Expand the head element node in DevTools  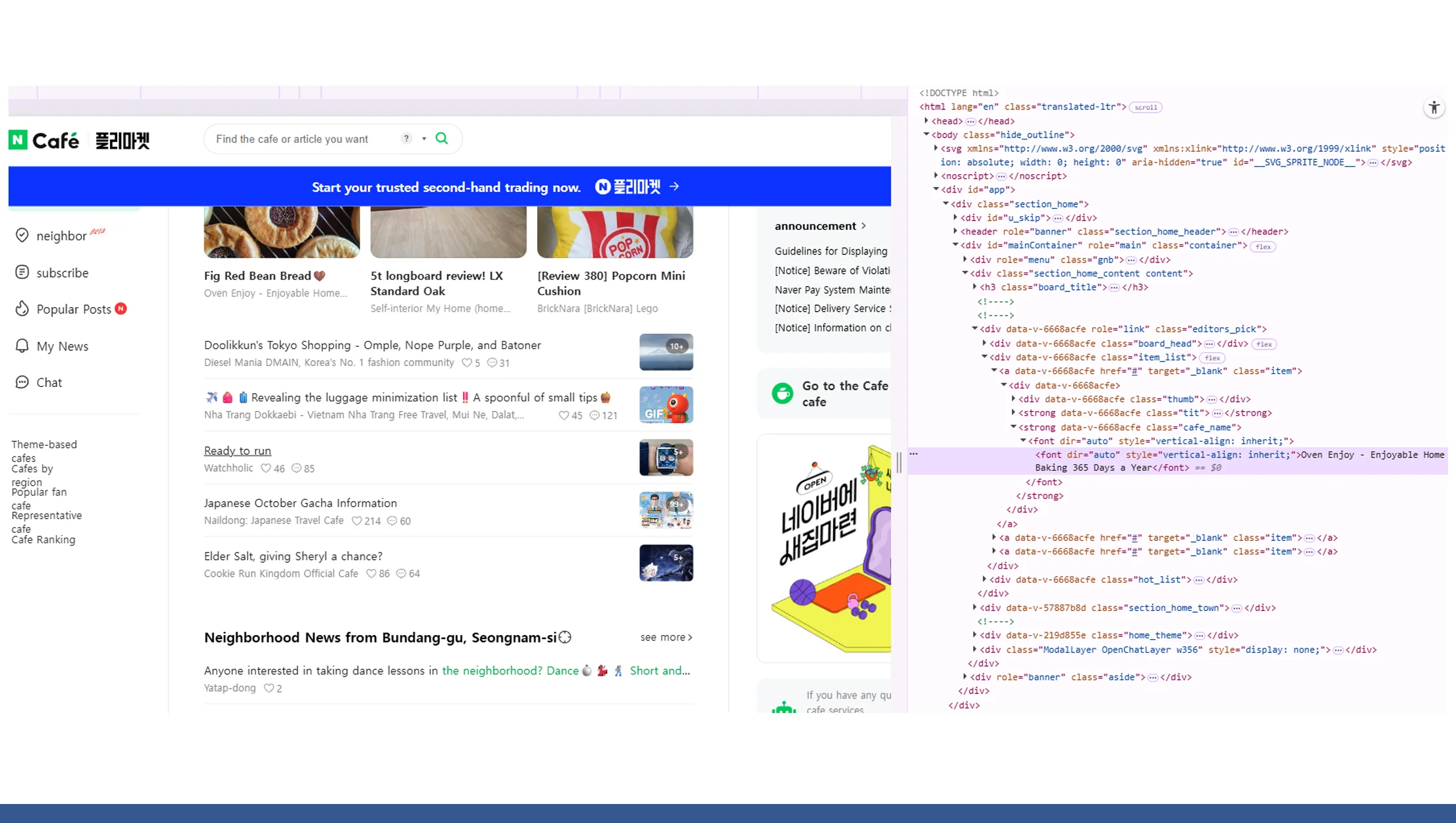[927, 121]
